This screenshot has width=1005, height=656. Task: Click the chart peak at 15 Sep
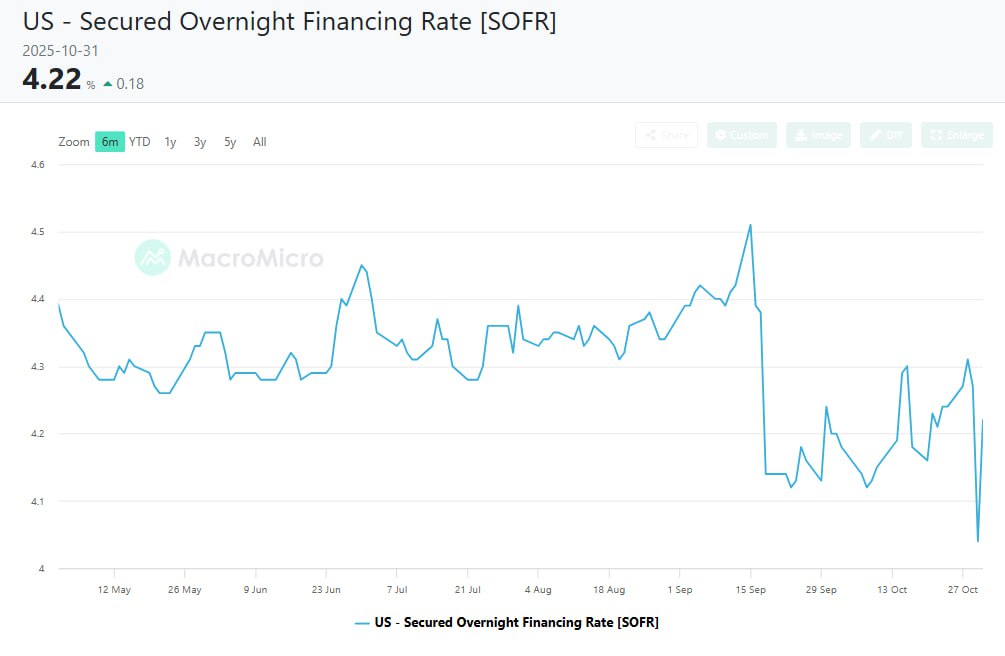[750, 225]
